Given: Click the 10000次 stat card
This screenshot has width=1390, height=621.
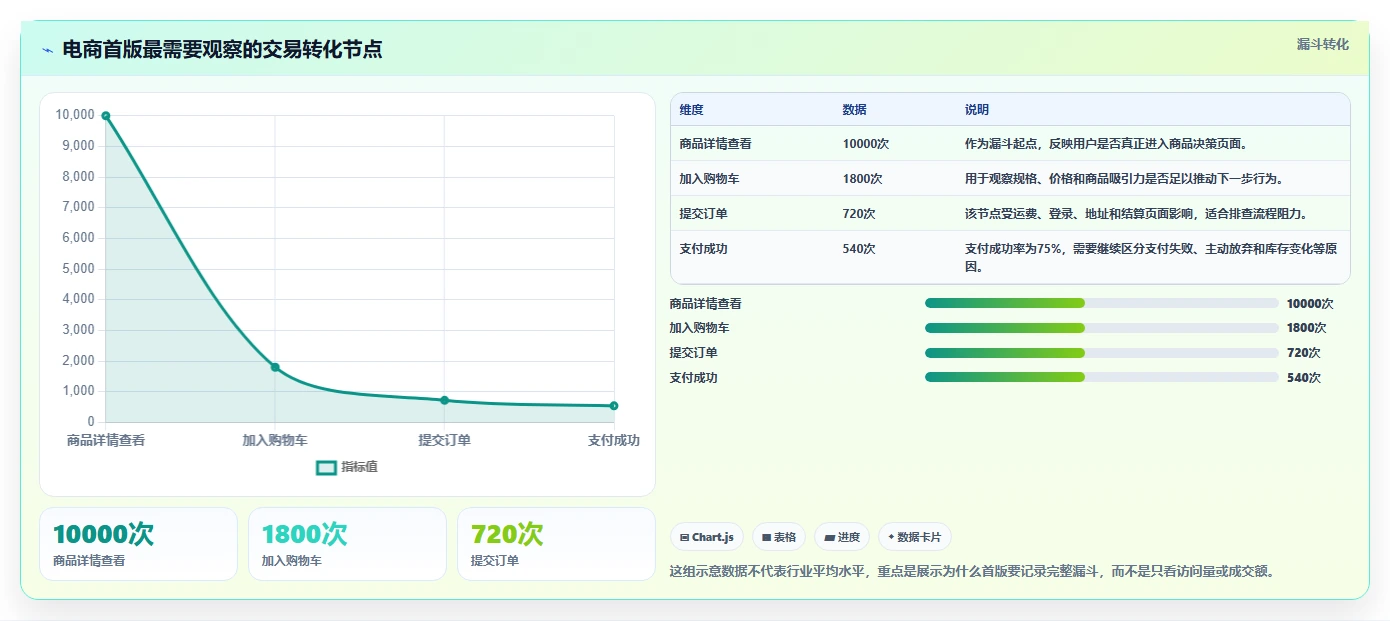Looking at the screenshot, I should click(x=138, y=544).
